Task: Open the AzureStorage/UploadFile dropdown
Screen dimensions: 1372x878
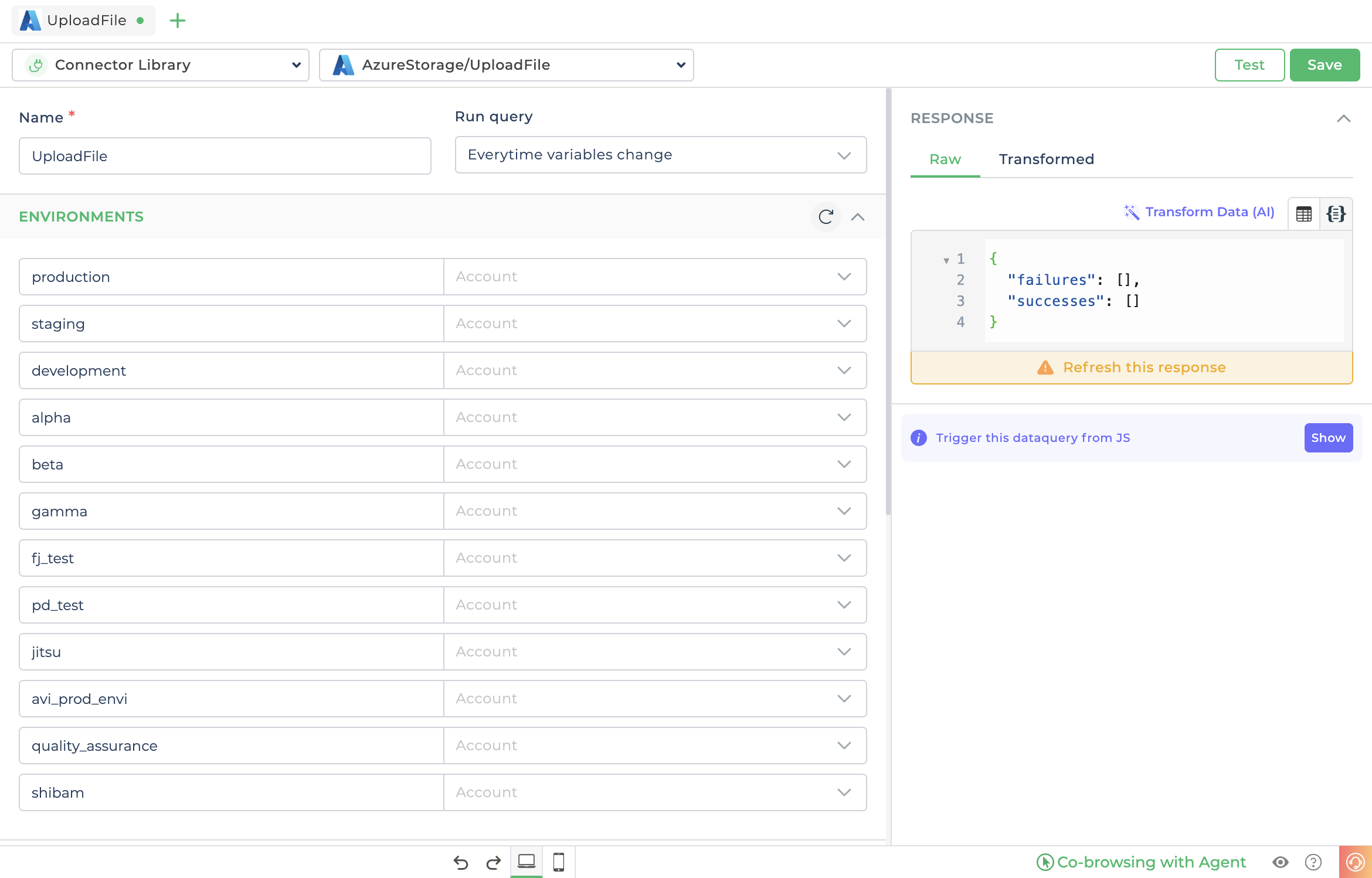Action: (x=506, y=65)
